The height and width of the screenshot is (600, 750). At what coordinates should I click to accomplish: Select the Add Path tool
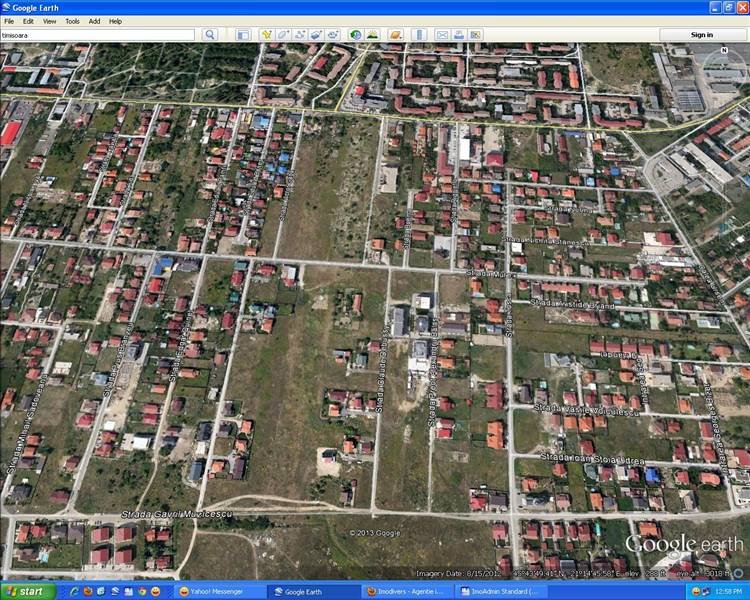click(x=299, y=35)
